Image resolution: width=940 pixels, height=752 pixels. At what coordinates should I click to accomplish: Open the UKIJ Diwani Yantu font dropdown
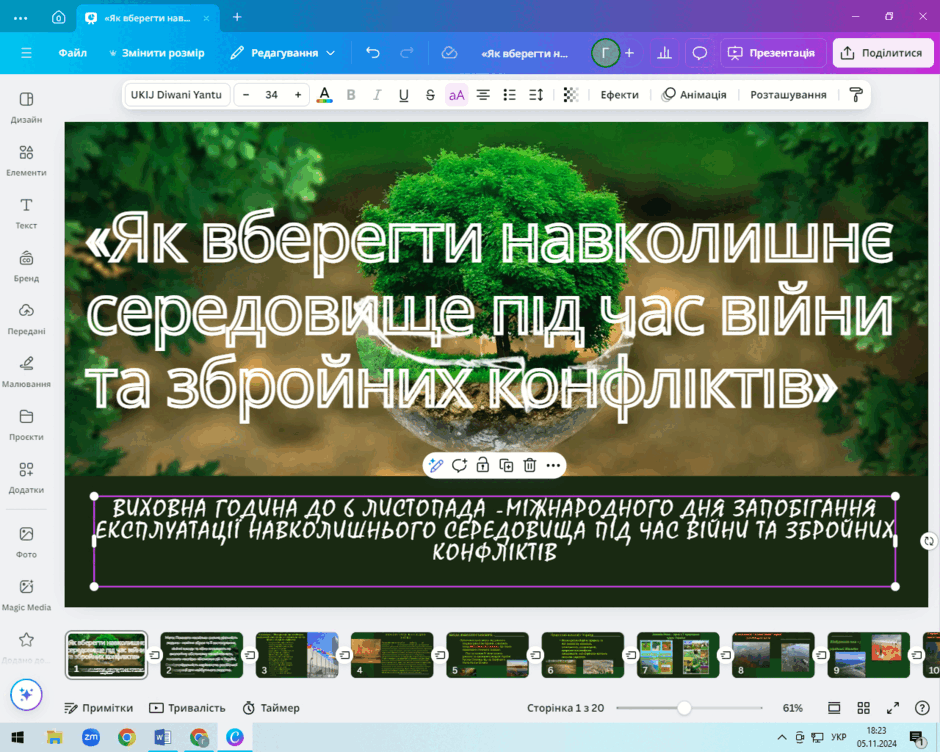tap(176, 95)
